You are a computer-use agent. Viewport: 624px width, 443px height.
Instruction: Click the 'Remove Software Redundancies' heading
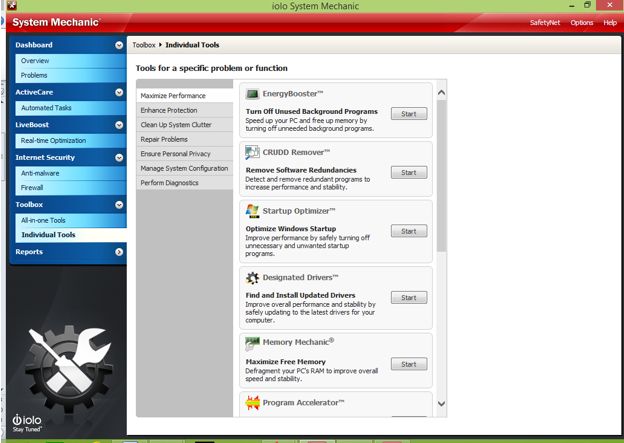301,170
